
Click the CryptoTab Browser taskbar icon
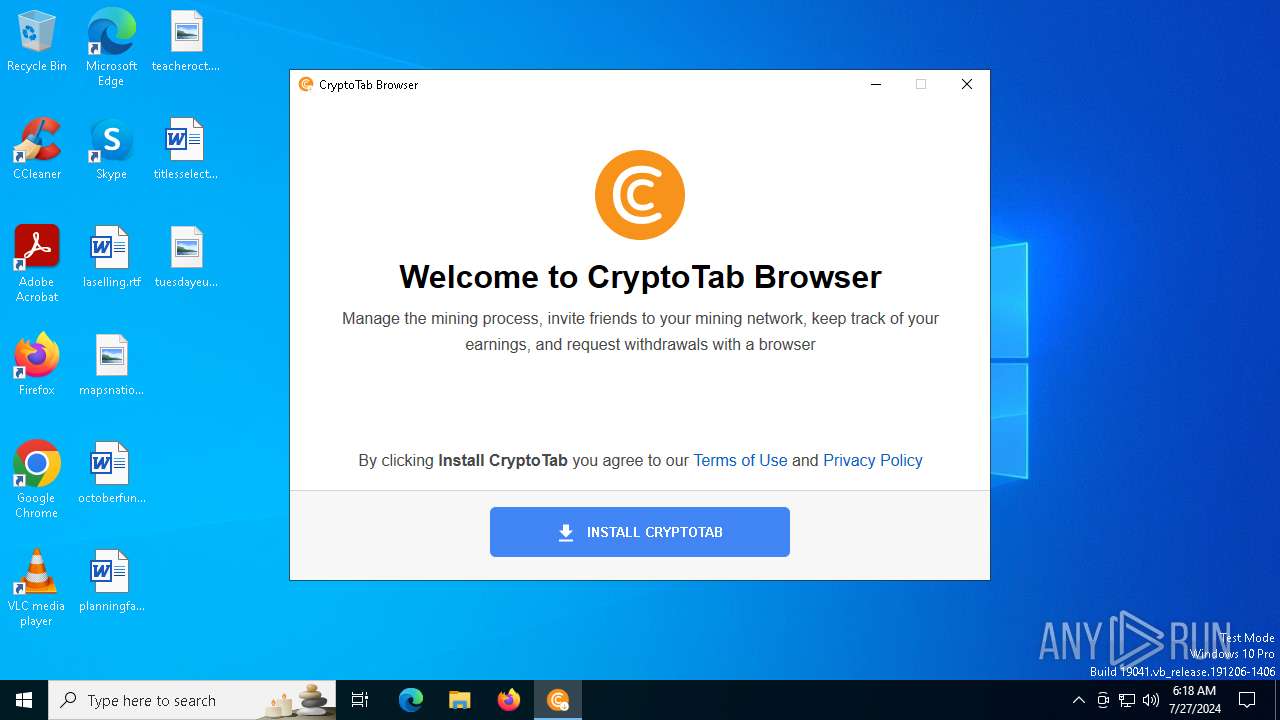[558, 700]
